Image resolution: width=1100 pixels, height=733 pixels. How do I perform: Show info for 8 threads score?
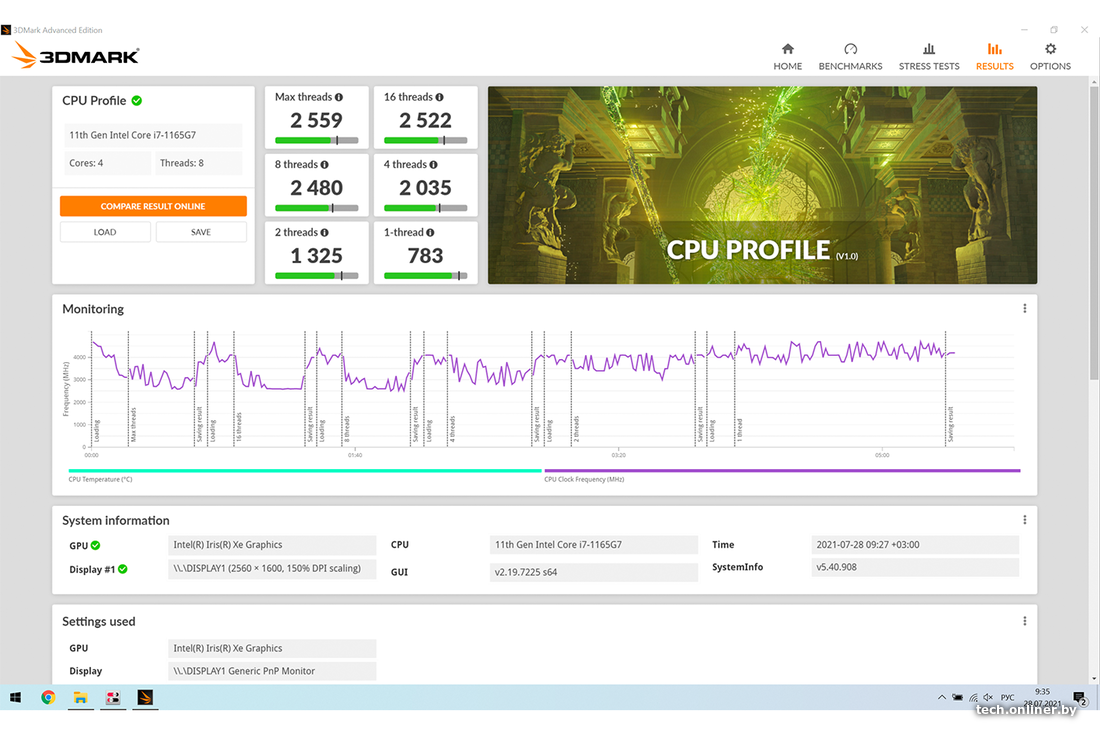324,164
